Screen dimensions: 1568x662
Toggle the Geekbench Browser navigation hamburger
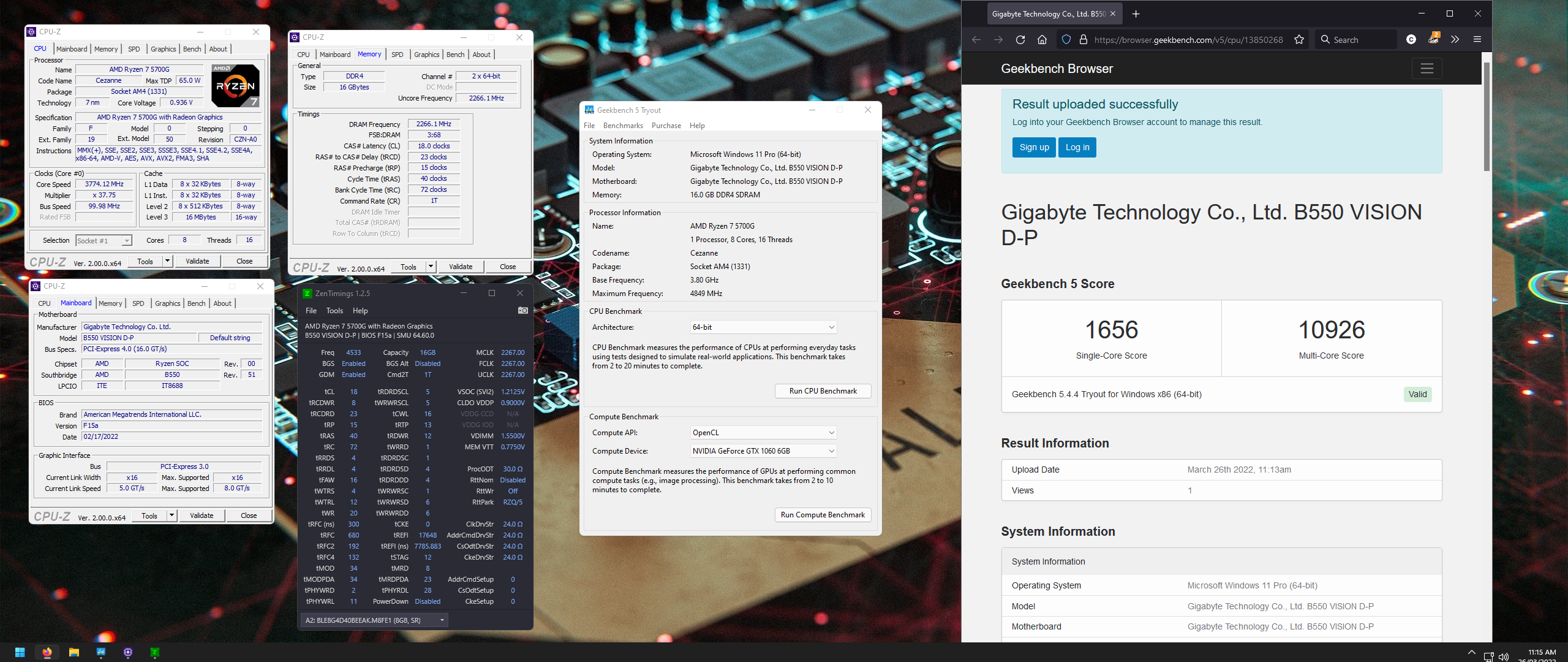1427,69
